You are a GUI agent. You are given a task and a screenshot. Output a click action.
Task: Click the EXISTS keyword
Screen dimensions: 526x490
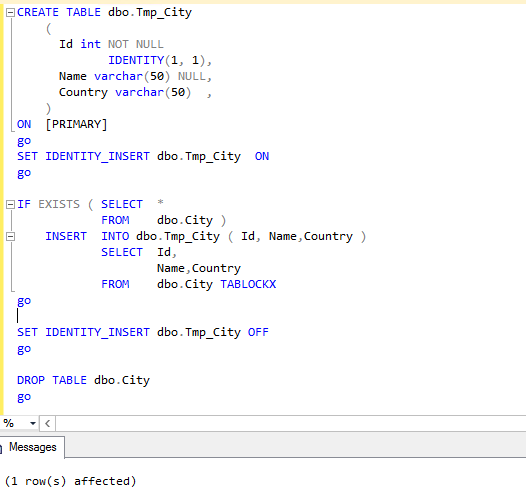tap(59, 204)
